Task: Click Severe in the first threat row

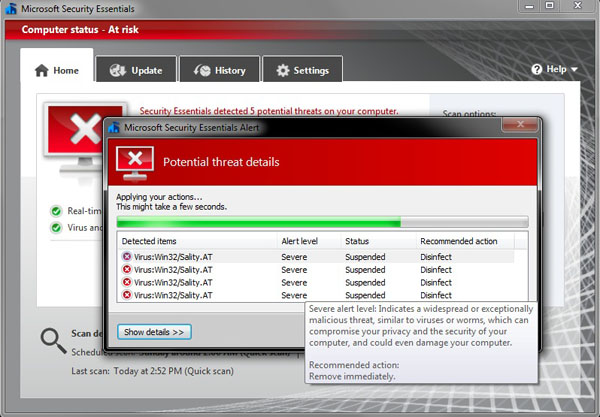Action: tap(294, 257)
